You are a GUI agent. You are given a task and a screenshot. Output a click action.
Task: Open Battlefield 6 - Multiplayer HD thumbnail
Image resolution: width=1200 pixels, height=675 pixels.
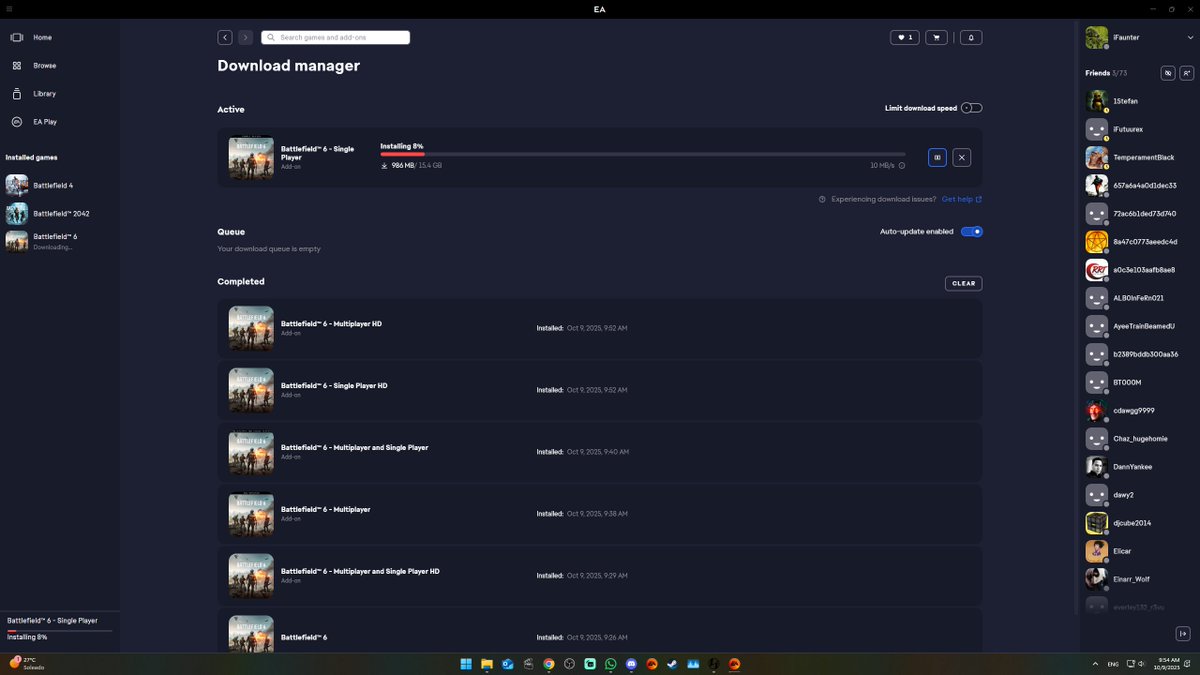(x=251, y=328)
